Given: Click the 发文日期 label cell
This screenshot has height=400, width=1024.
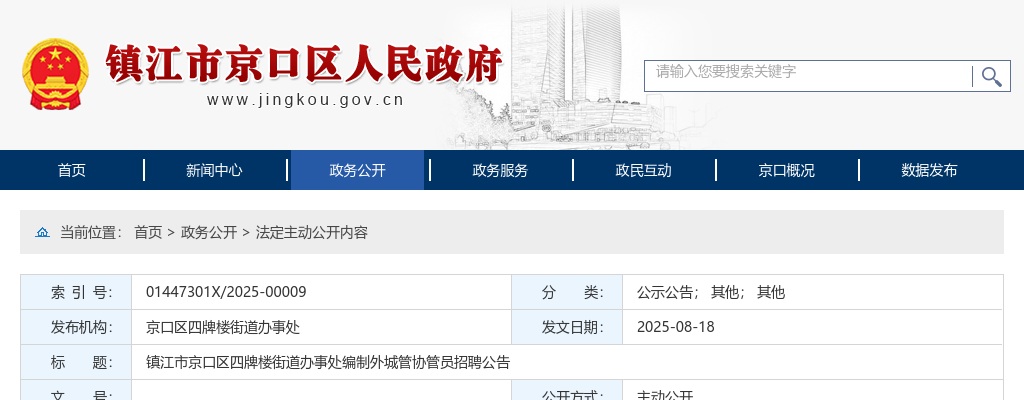Looking at the screenshot, I should (x=568, y=327).
